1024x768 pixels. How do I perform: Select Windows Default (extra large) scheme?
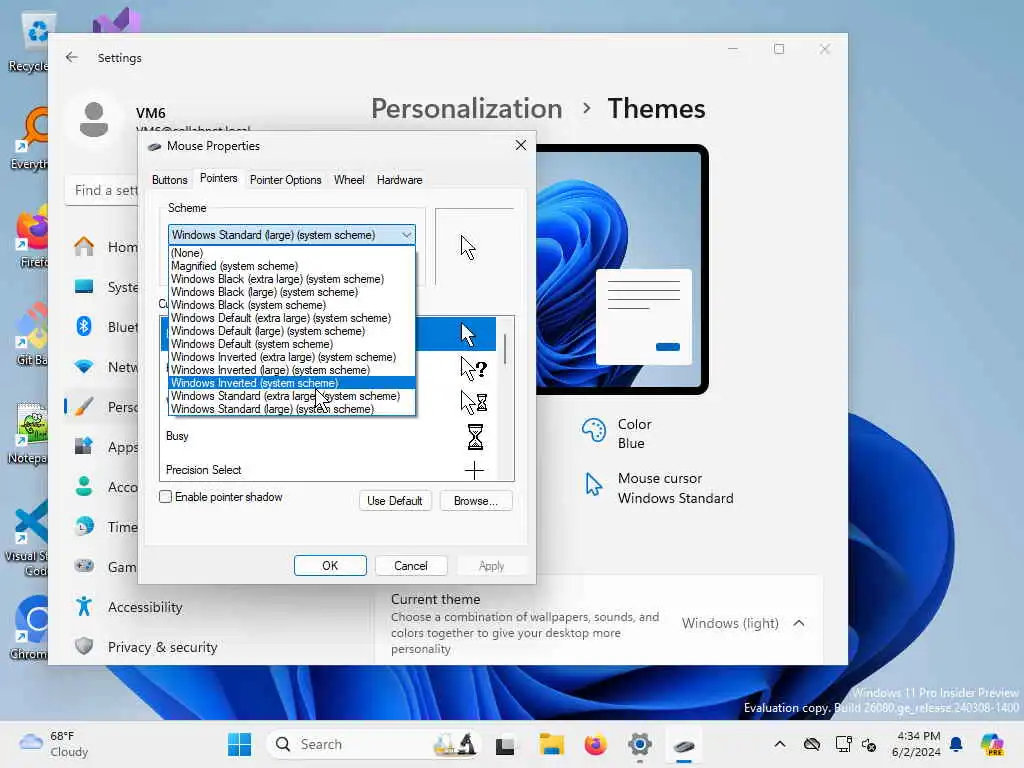pos(292,318)
